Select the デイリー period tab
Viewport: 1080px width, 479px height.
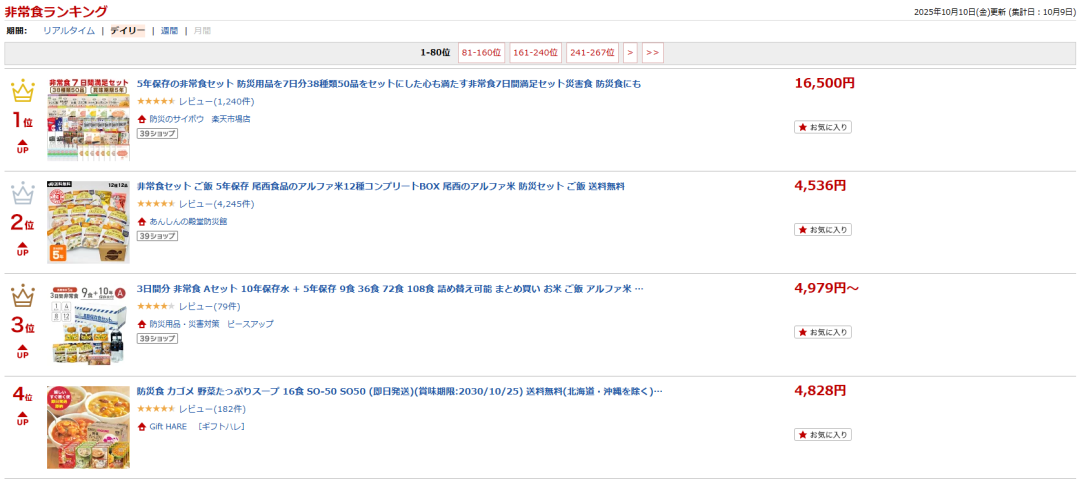127,31
